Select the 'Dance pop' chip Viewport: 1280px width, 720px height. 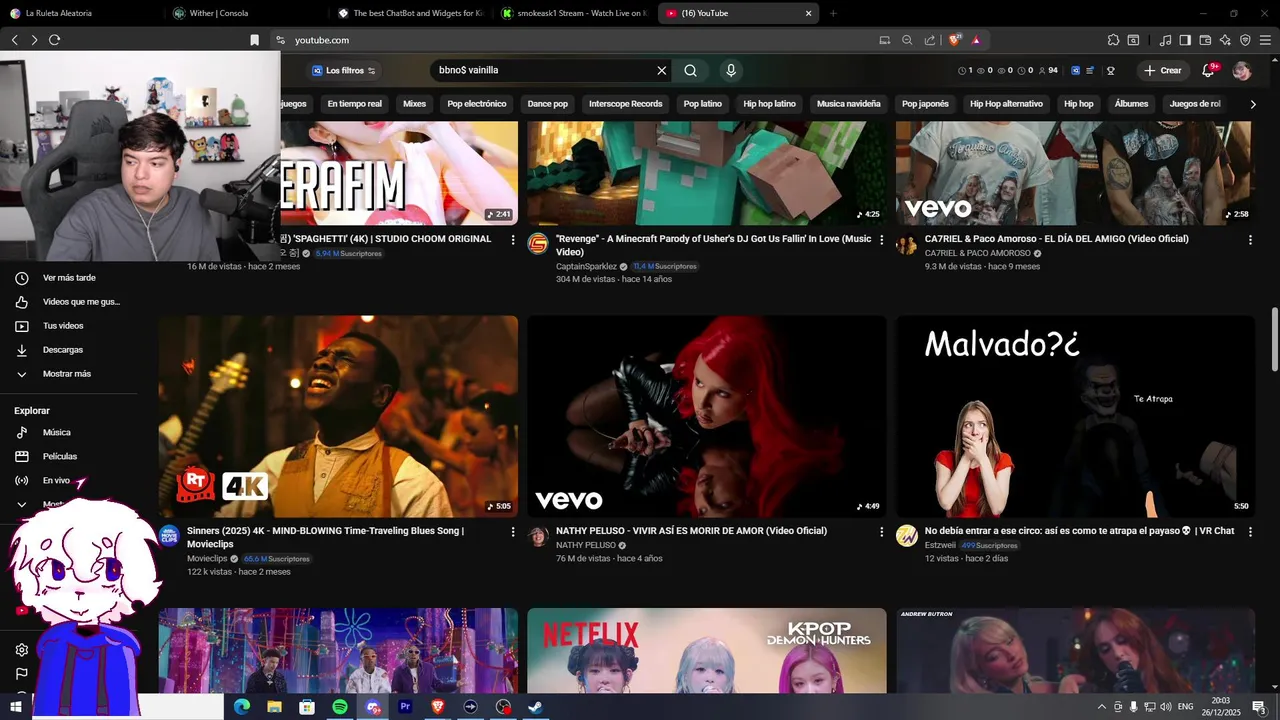click(548, 104)
